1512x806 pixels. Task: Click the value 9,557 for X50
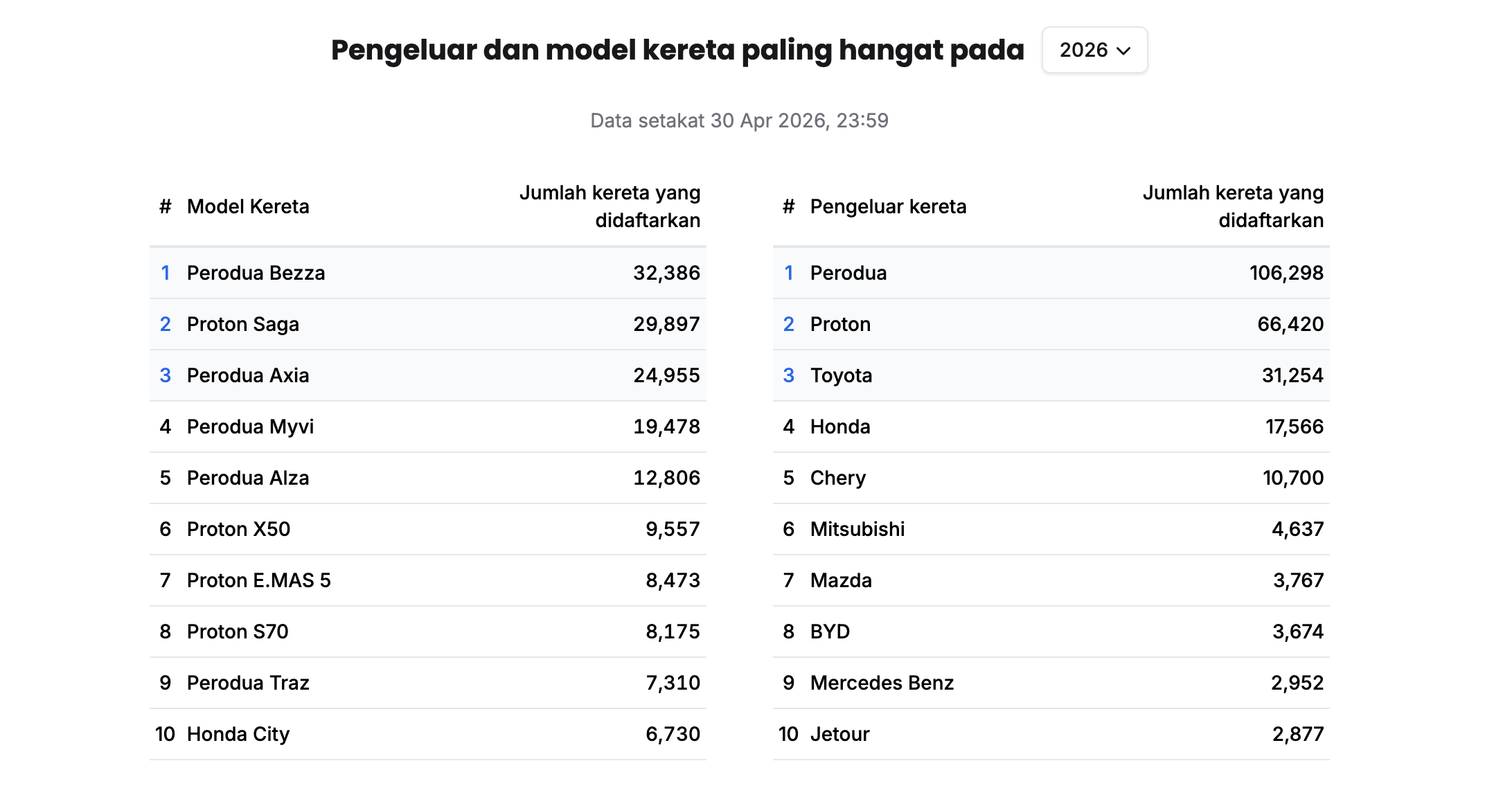[673, 529]
